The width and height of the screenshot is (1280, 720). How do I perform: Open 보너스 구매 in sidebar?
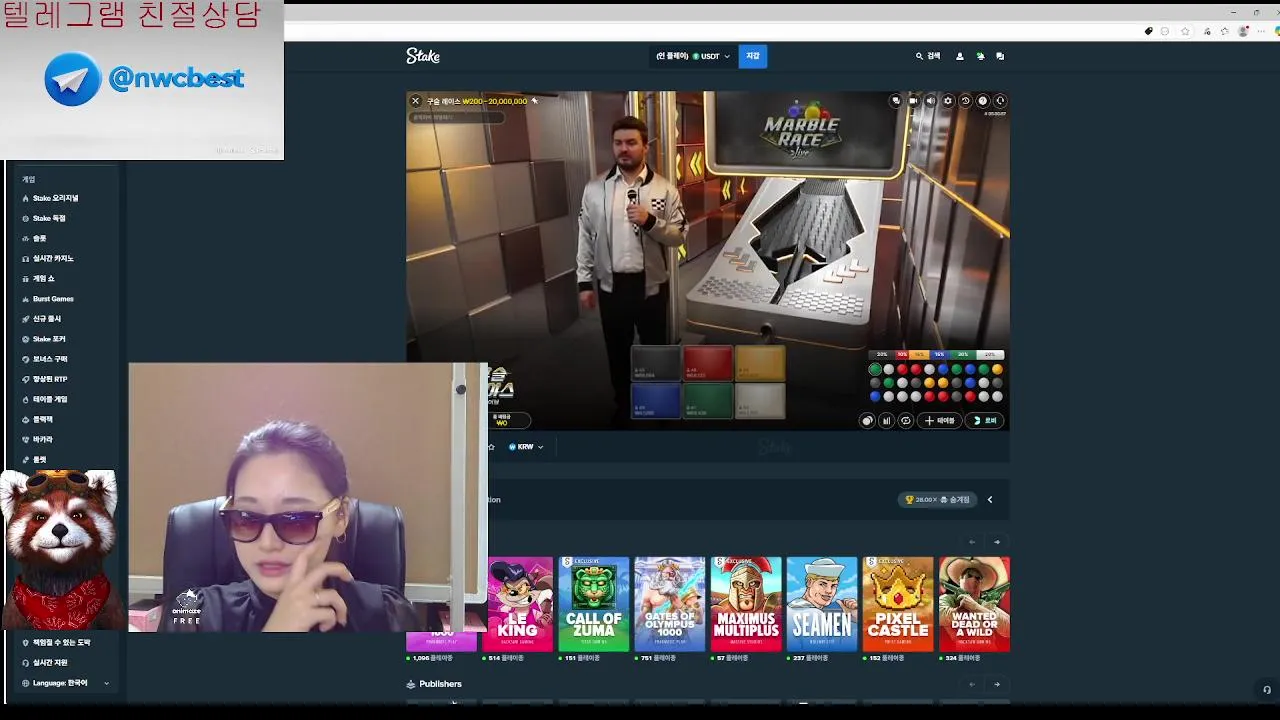(x=50, y=359)
